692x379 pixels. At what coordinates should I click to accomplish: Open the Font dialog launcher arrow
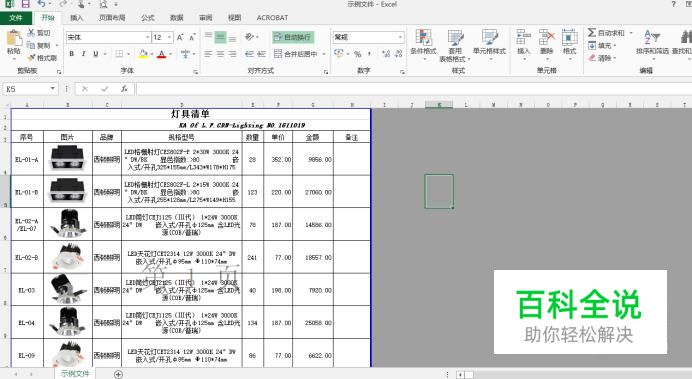195,71
